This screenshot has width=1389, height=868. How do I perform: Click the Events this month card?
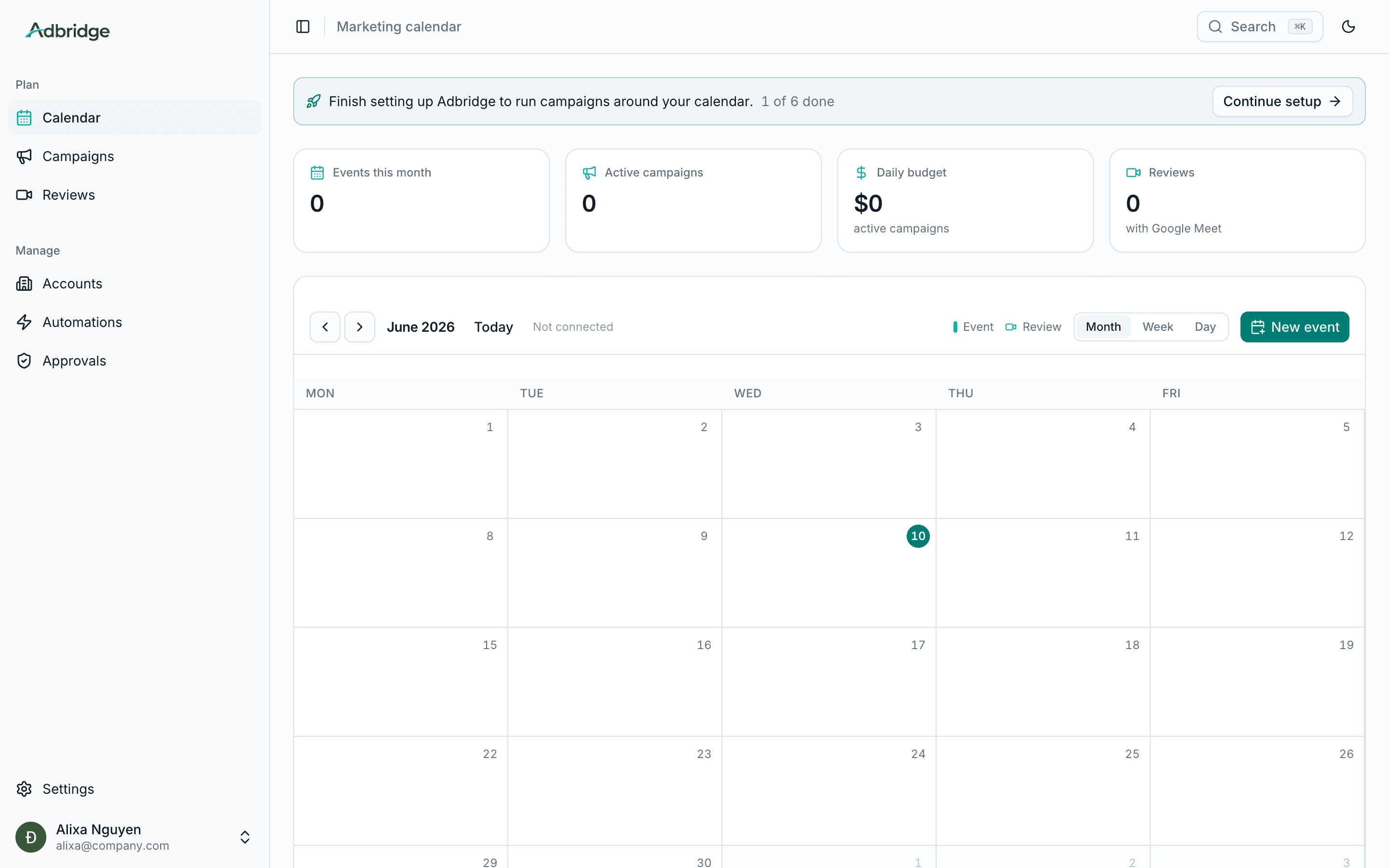pyautogui.click(x=422, y=200)
